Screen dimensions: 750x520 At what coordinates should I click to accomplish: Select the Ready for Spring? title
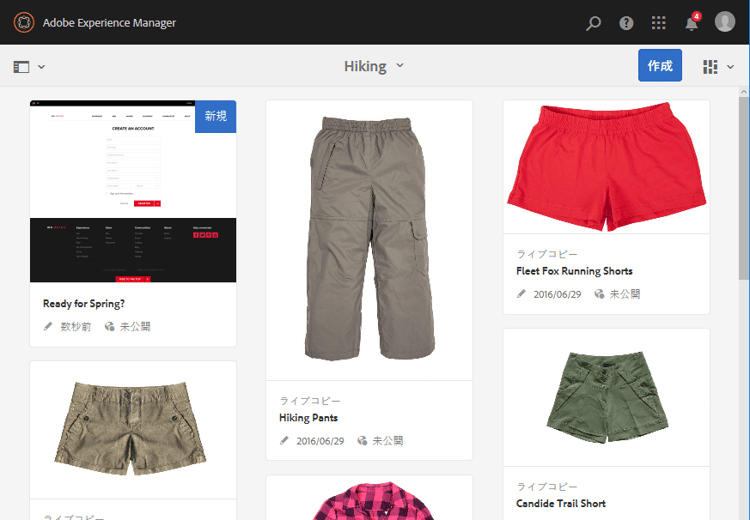[84, 304]
